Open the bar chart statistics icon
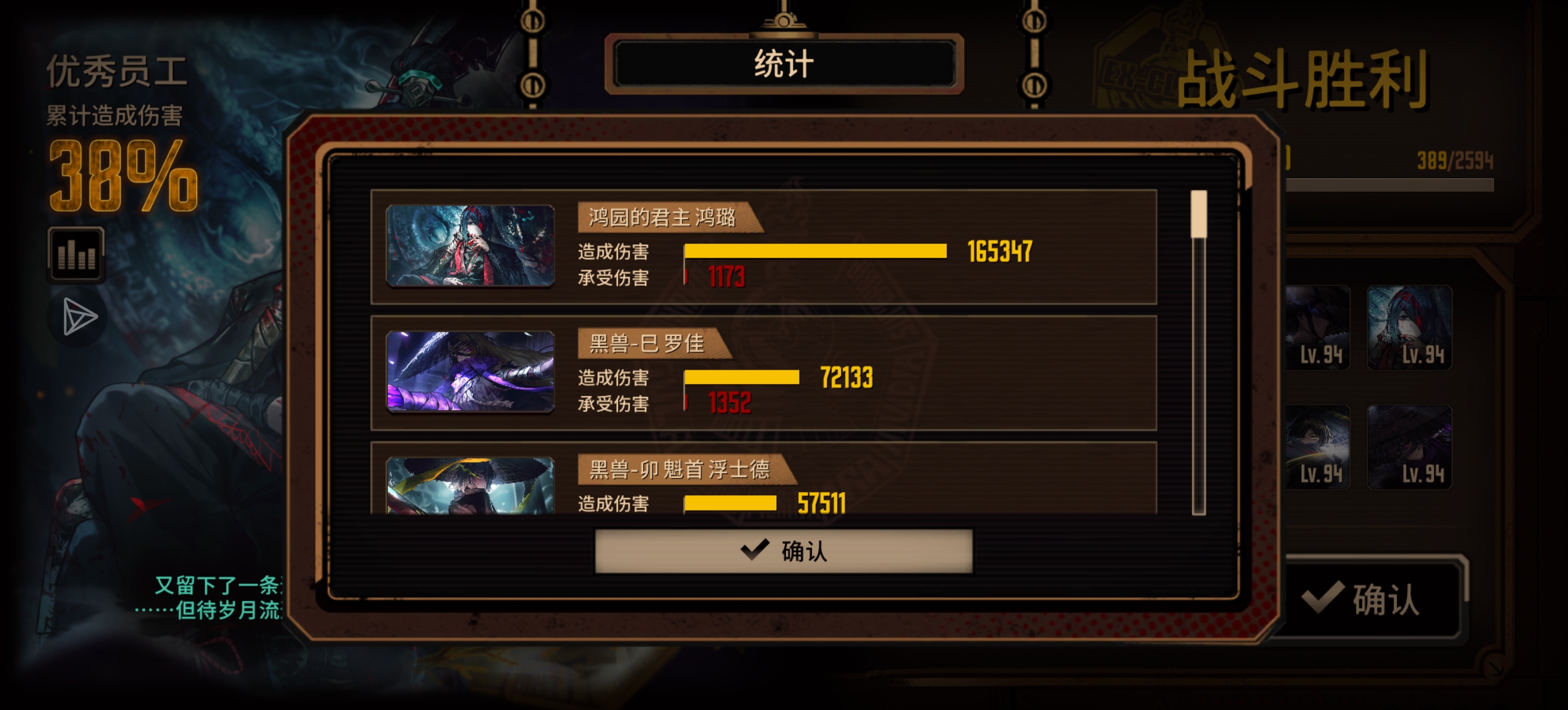 76,254
